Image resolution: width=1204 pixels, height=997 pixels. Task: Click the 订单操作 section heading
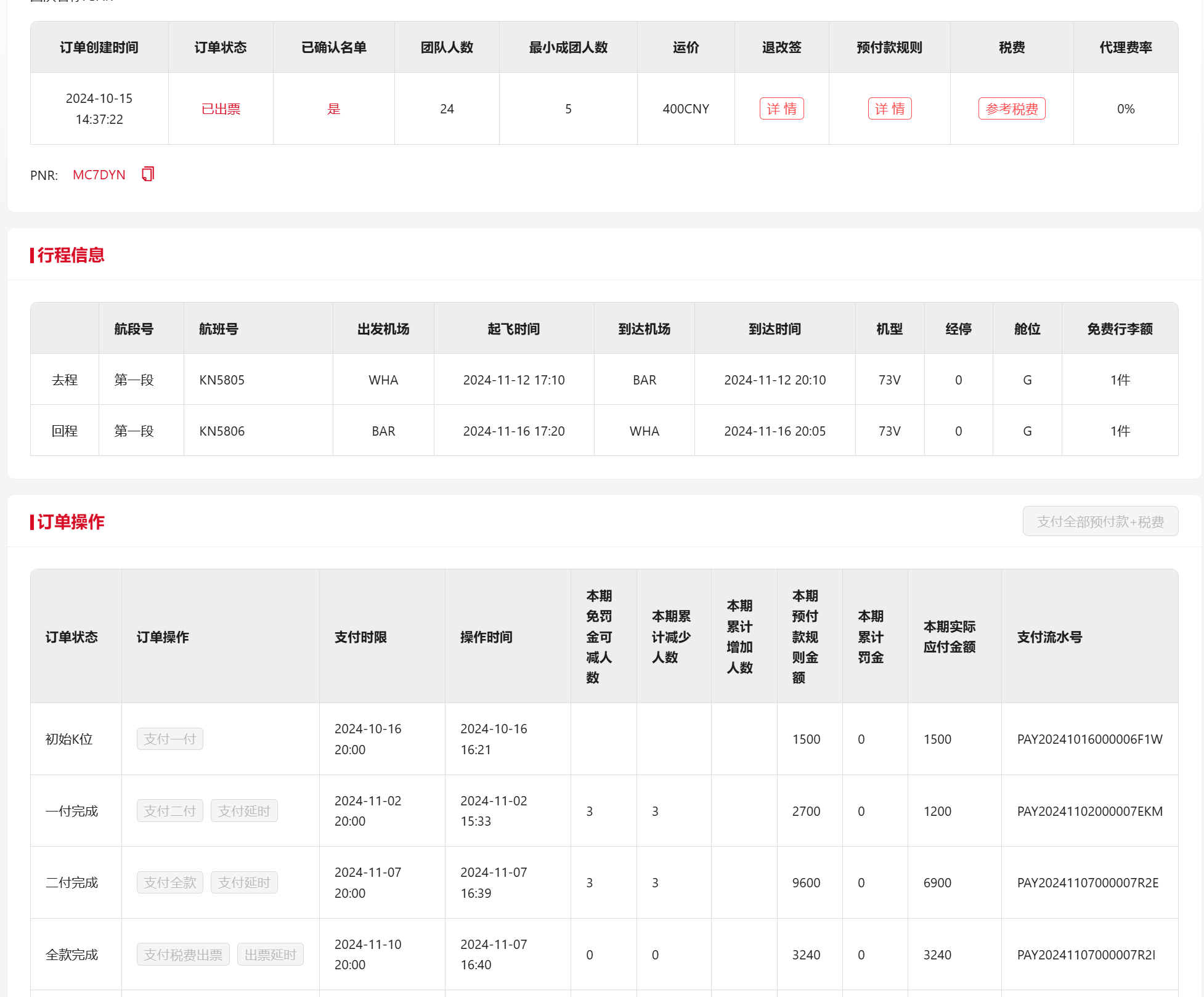70,522
